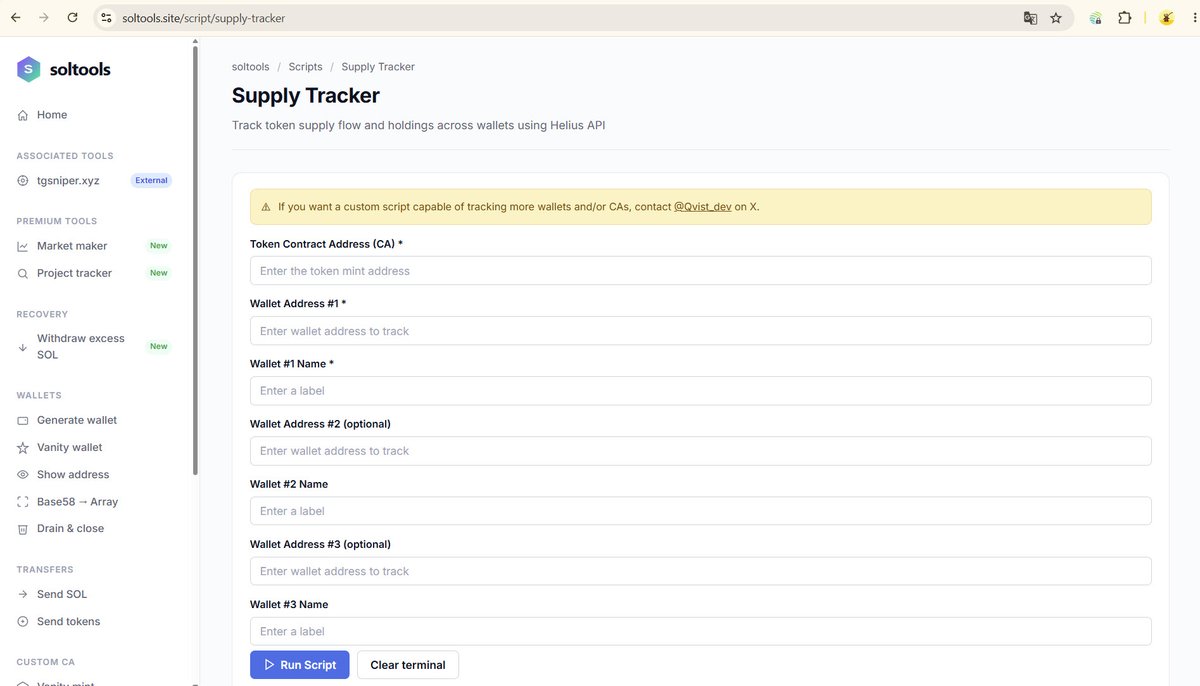Click the site information icon in address bar
Viewport: 1200px width, 686px height.
[107, 18]
